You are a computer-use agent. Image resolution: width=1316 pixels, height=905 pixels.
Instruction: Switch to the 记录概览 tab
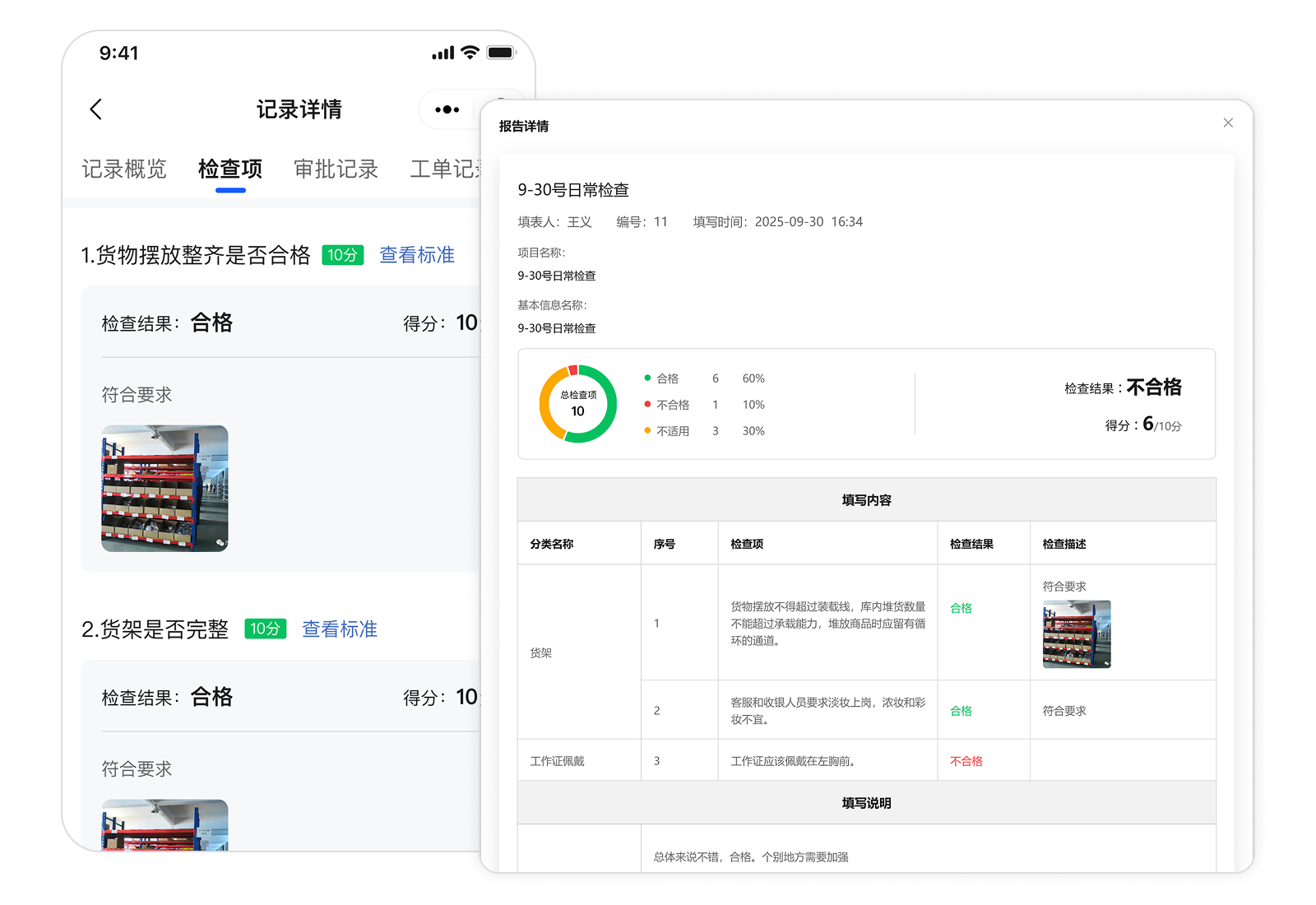[124, 169]
